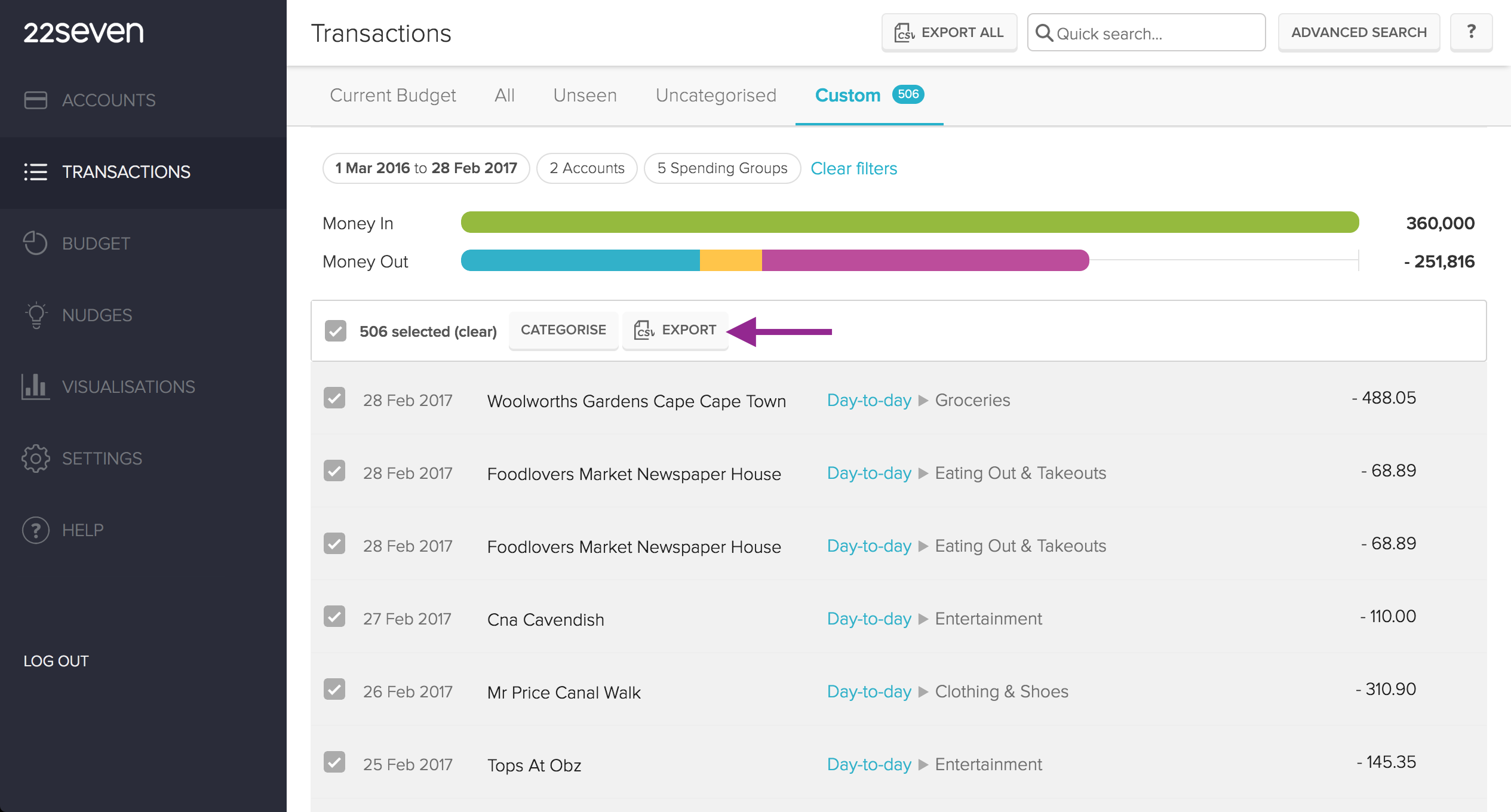Click the 'Tops At Obz' description

(x=534, y=765)
